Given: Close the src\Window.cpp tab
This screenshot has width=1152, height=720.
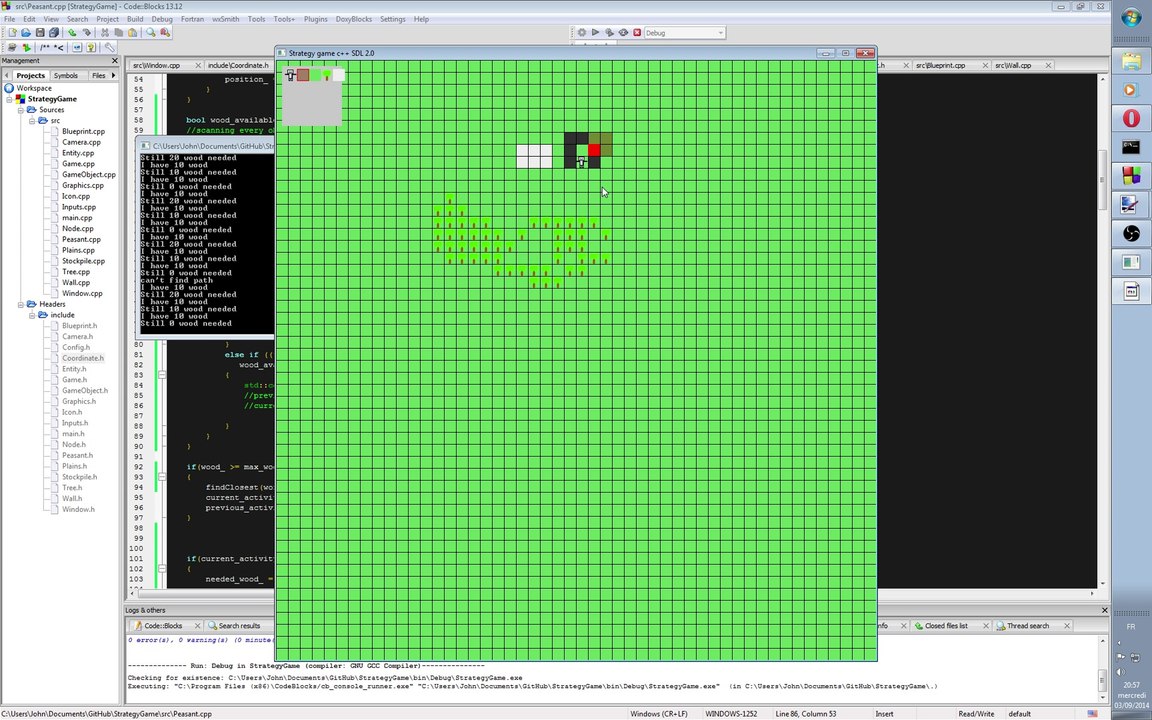Looking at the screenshot, I should point(198,65).
